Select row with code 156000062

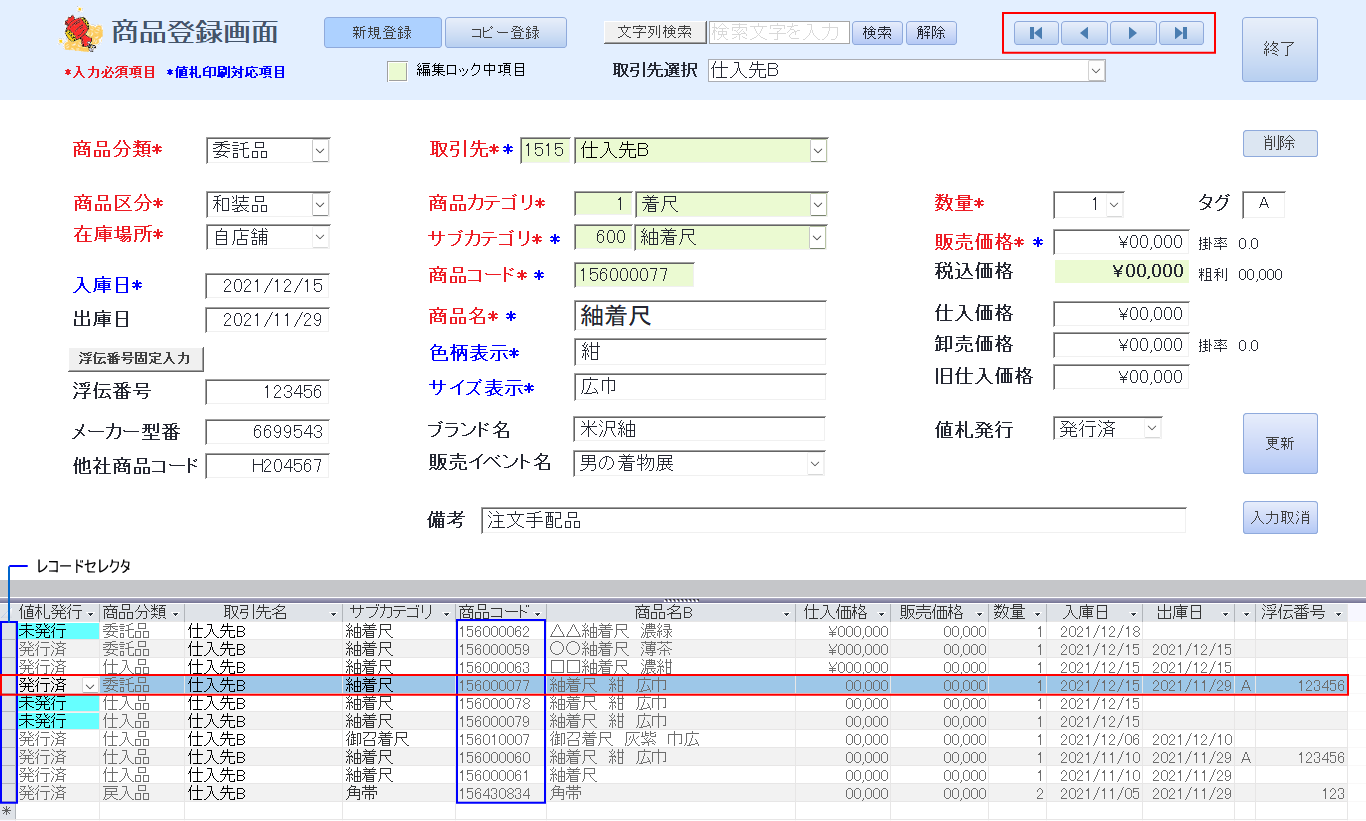(8, 632)
